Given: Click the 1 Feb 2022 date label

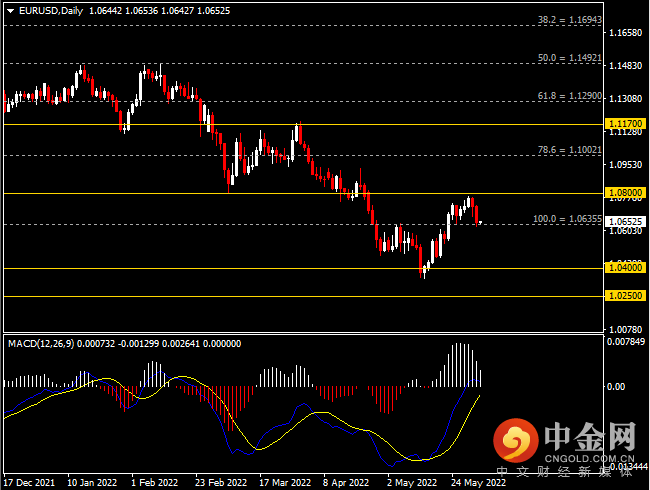Looking at the screenshot, I should [x=155, y=483].
